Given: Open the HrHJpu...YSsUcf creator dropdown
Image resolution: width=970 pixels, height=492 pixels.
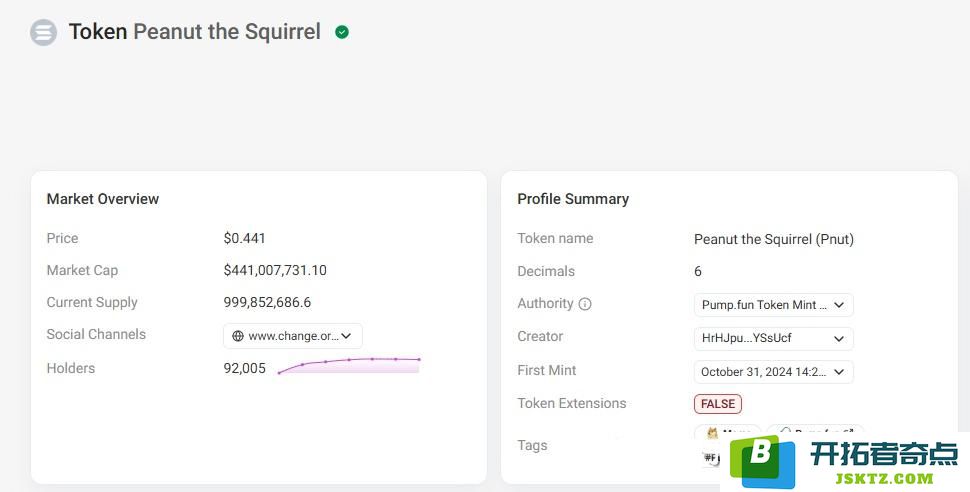Looking at the screenshot, I should (x=773, y=339).
